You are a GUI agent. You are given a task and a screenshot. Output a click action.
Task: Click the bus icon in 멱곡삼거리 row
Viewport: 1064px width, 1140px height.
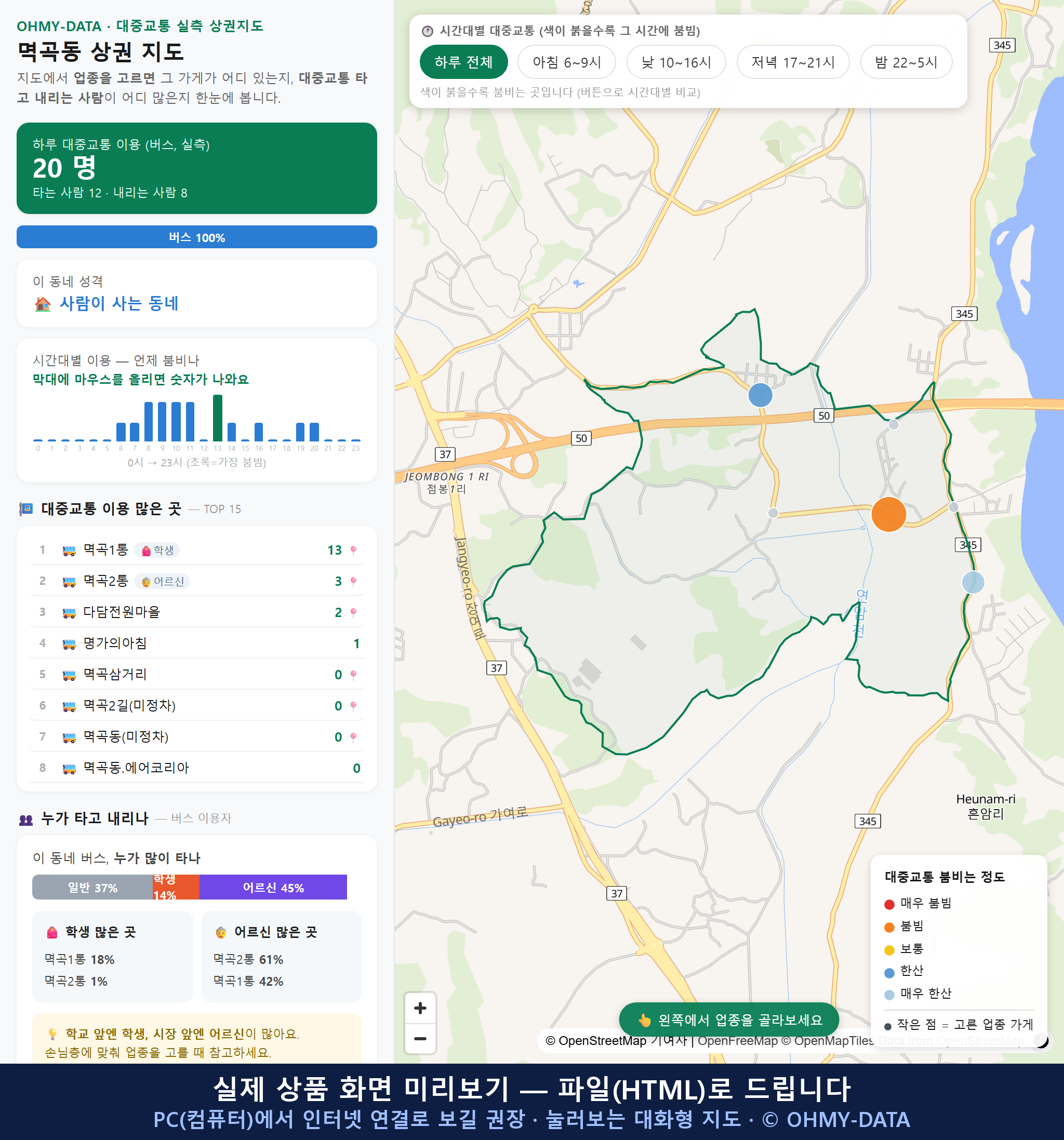69,676
